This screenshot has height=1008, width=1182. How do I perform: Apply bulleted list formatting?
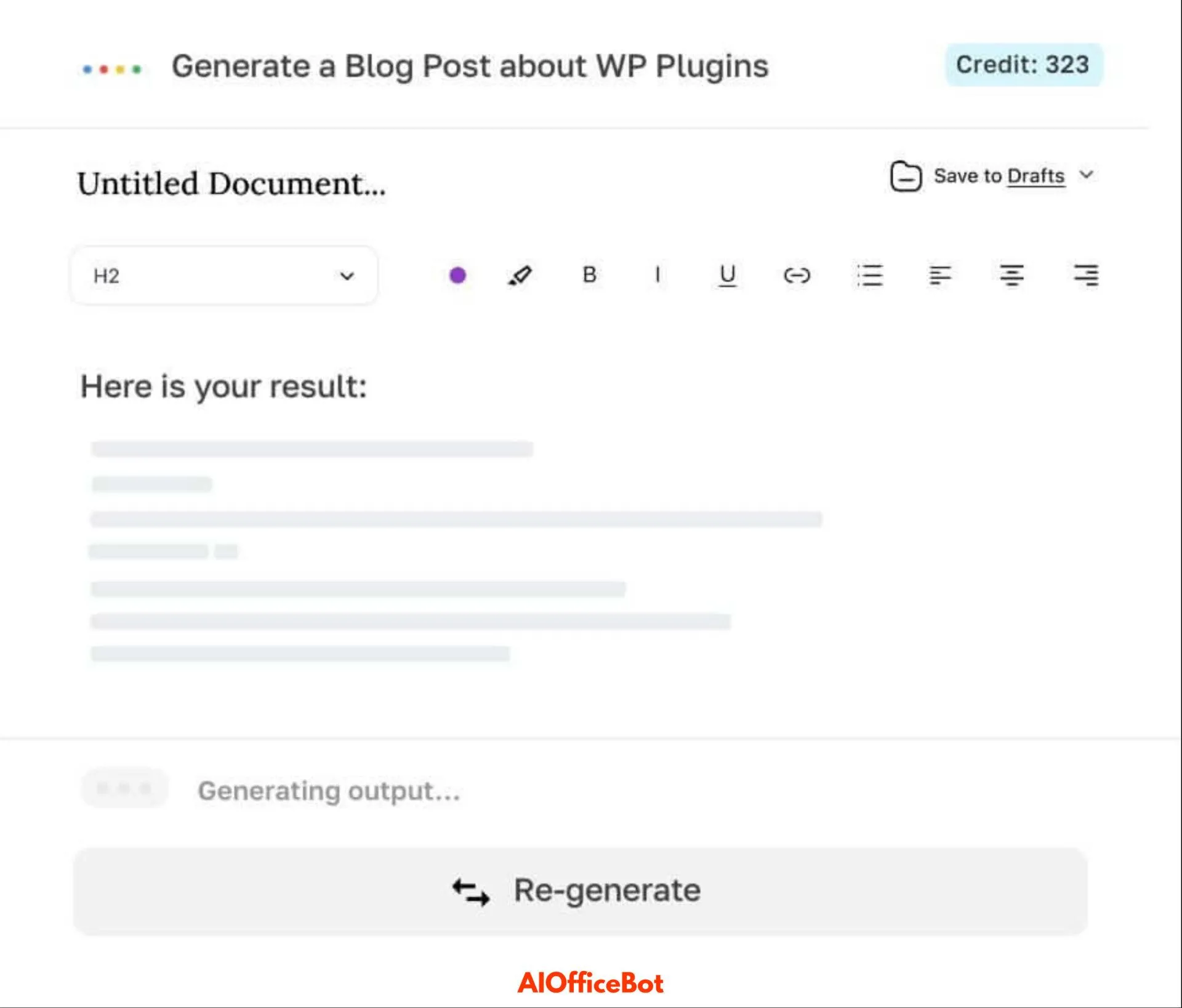pyautogui.click(x=870, y=275)
